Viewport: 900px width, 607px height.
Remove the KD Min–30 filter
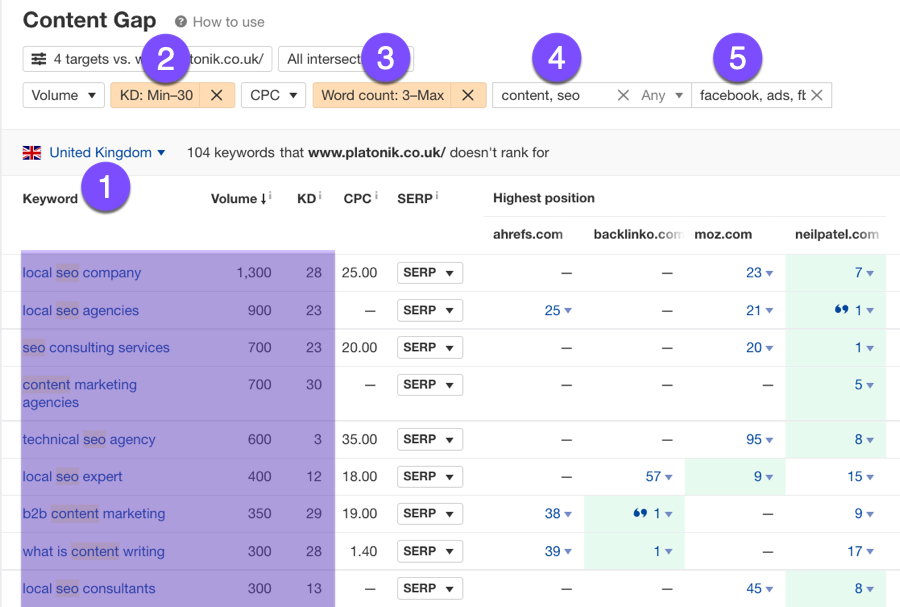217,95
